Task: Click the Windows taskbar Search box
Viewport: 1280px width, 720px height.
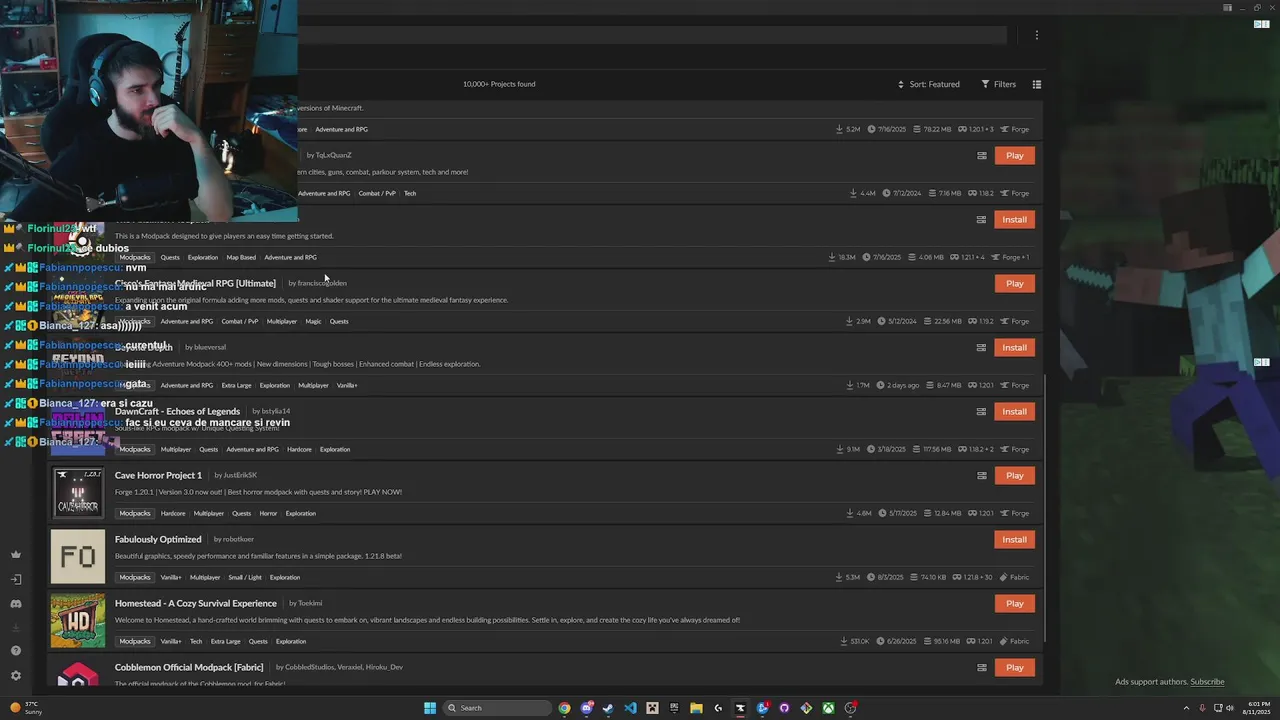Action: tap(497, 708)
